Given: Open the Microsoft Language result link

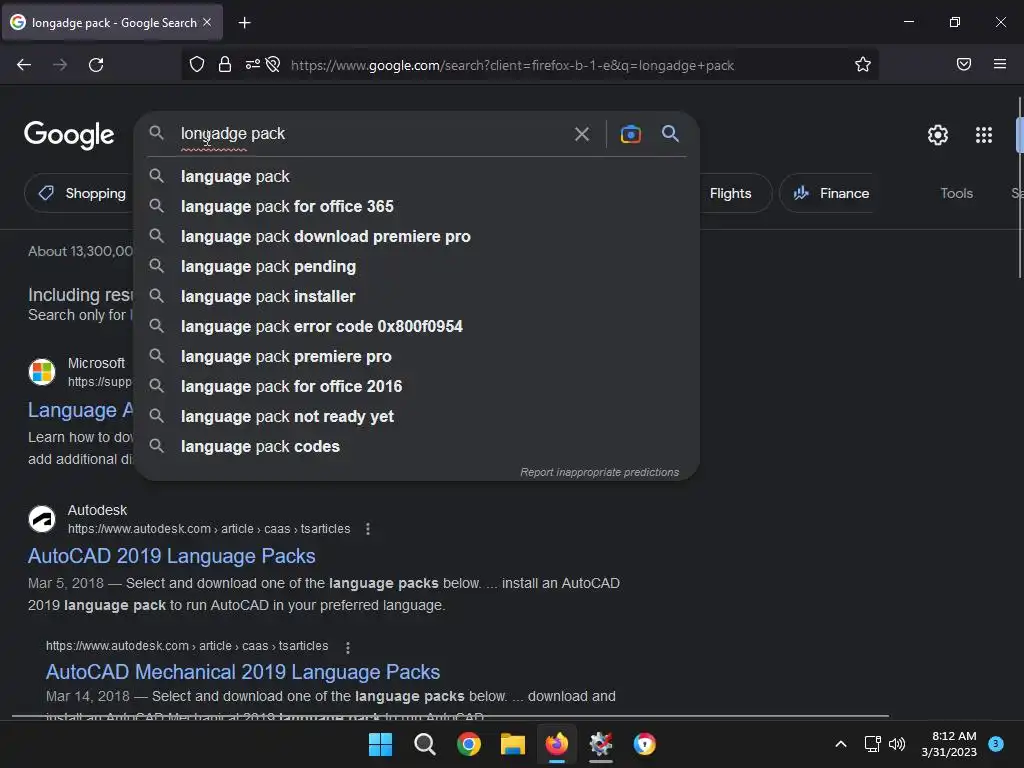Looking at the screenshot, I should [x=80, y=410].
